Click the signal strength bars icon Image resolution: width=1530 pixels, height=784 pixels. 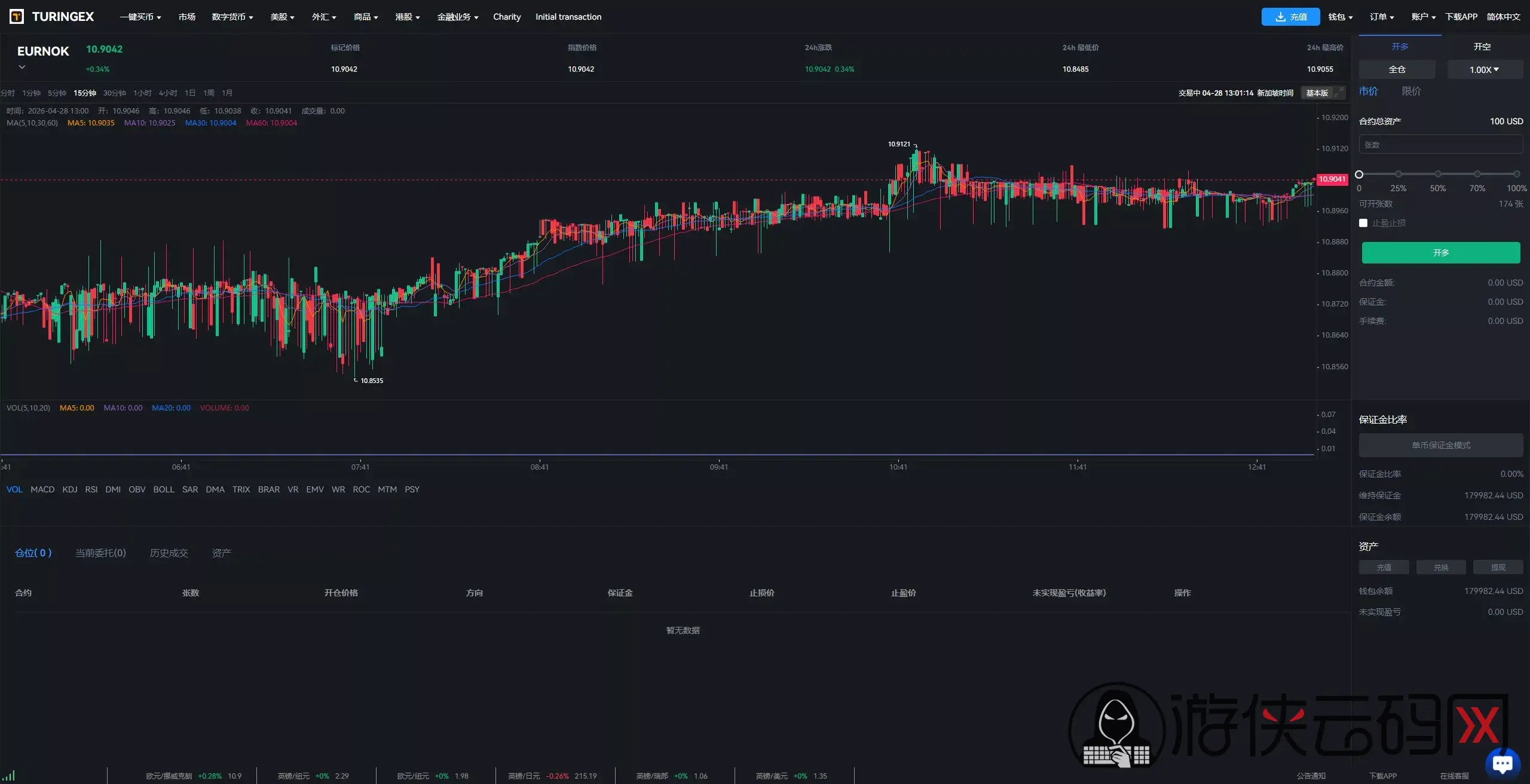pyautogui.click(x=10, y=776)
